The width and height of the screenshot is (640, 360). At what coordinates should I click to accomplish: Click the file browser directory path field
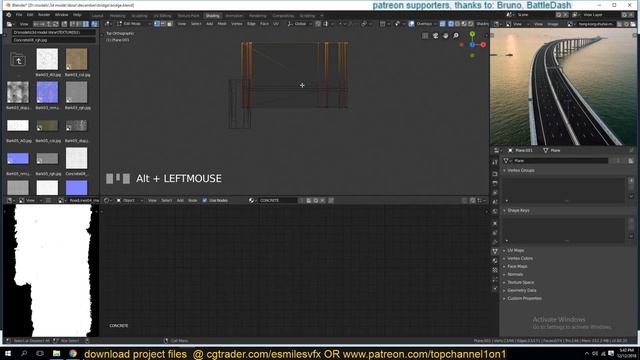click(53, 32)
